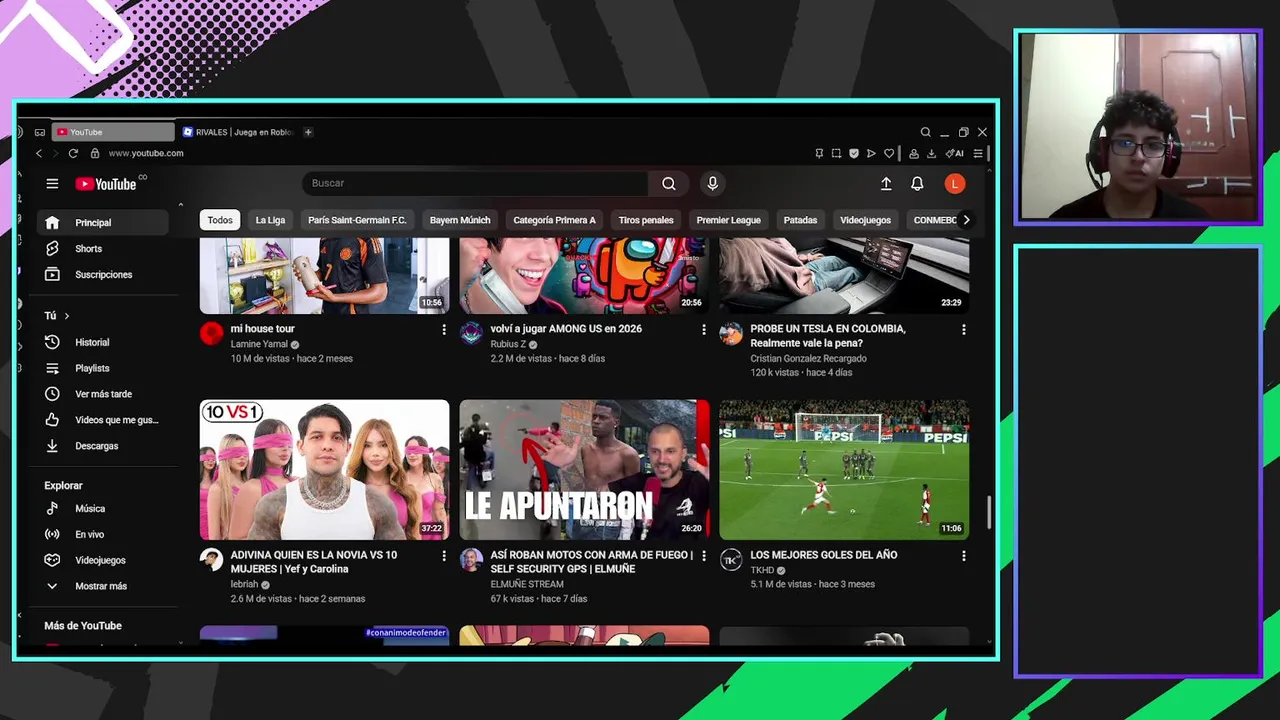Screen dimensions: 1280x720
Task: Open 'Principal' in the sidebar
Action: [x=103, y=223]
